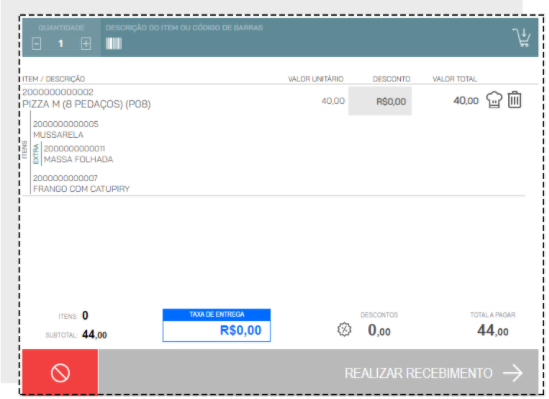Click the Subtotal value 44,00
Viewport: 549px width, 399px height.
click(x=95, y=335)
